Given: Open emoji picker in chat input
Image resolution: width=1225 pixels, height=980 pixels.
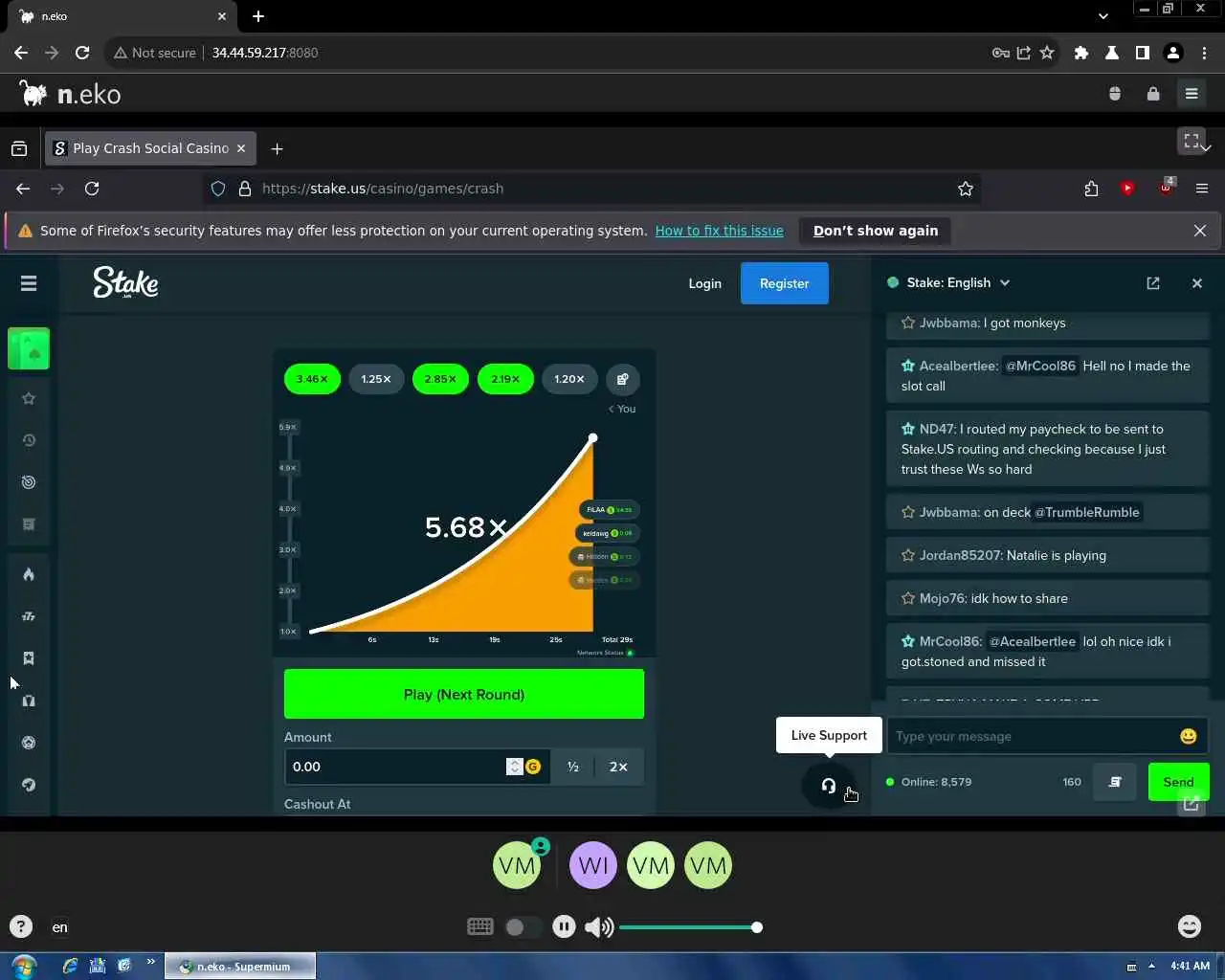Looking at the screenshot, I should 1189,736.
